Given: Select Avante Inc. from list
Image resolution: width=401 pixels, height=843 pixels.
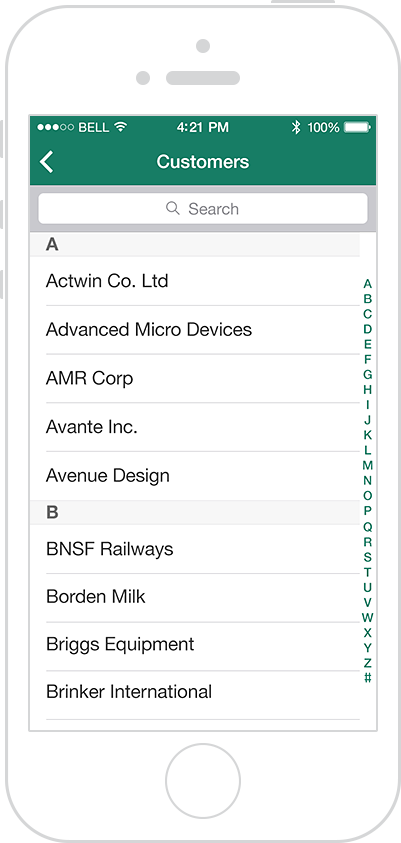Looking at the screenshot, I should click(x=195, y=427).
